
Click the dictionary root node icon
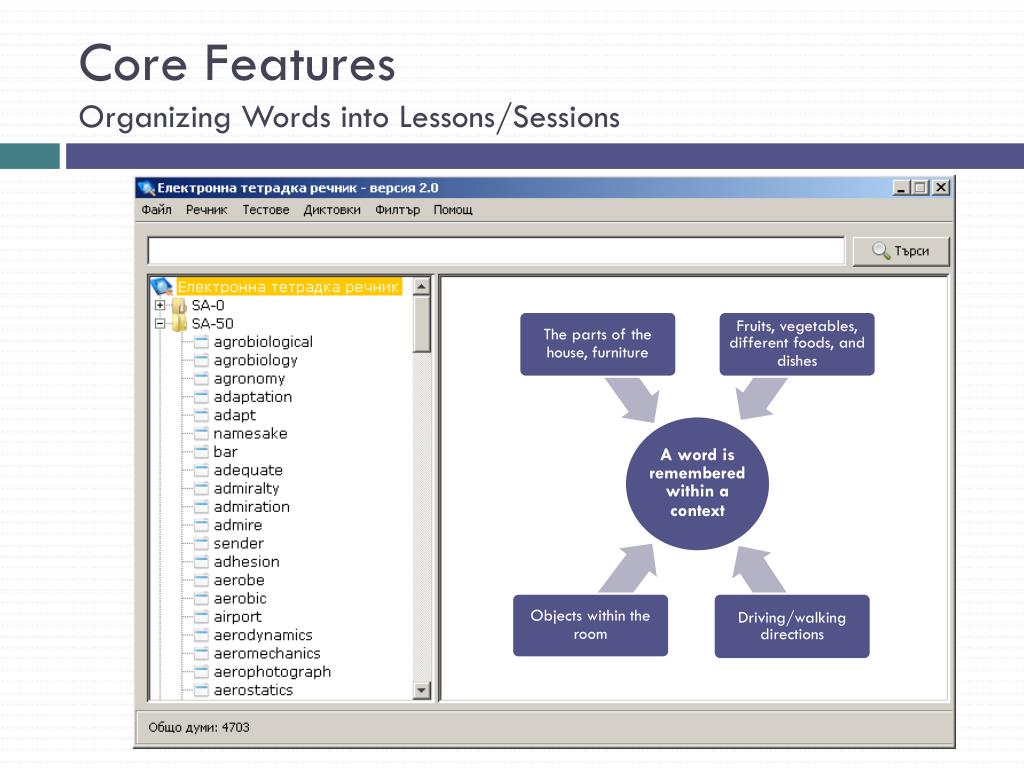point(161,286)
